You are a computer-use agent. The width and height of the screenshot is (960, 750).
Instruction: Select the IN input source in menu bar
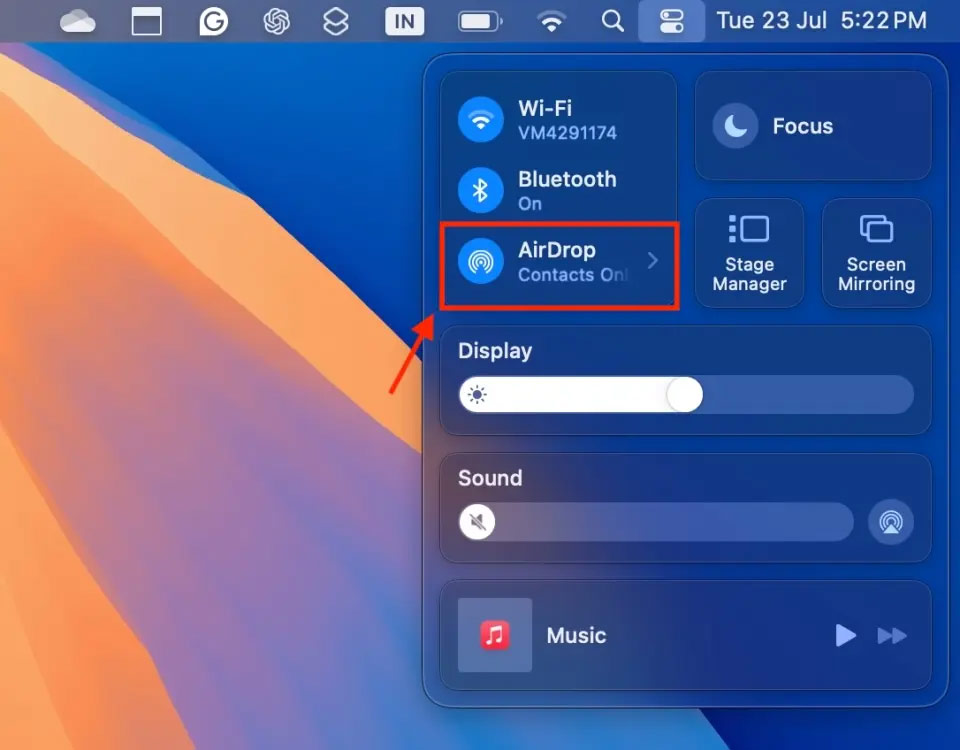(406, 20)
